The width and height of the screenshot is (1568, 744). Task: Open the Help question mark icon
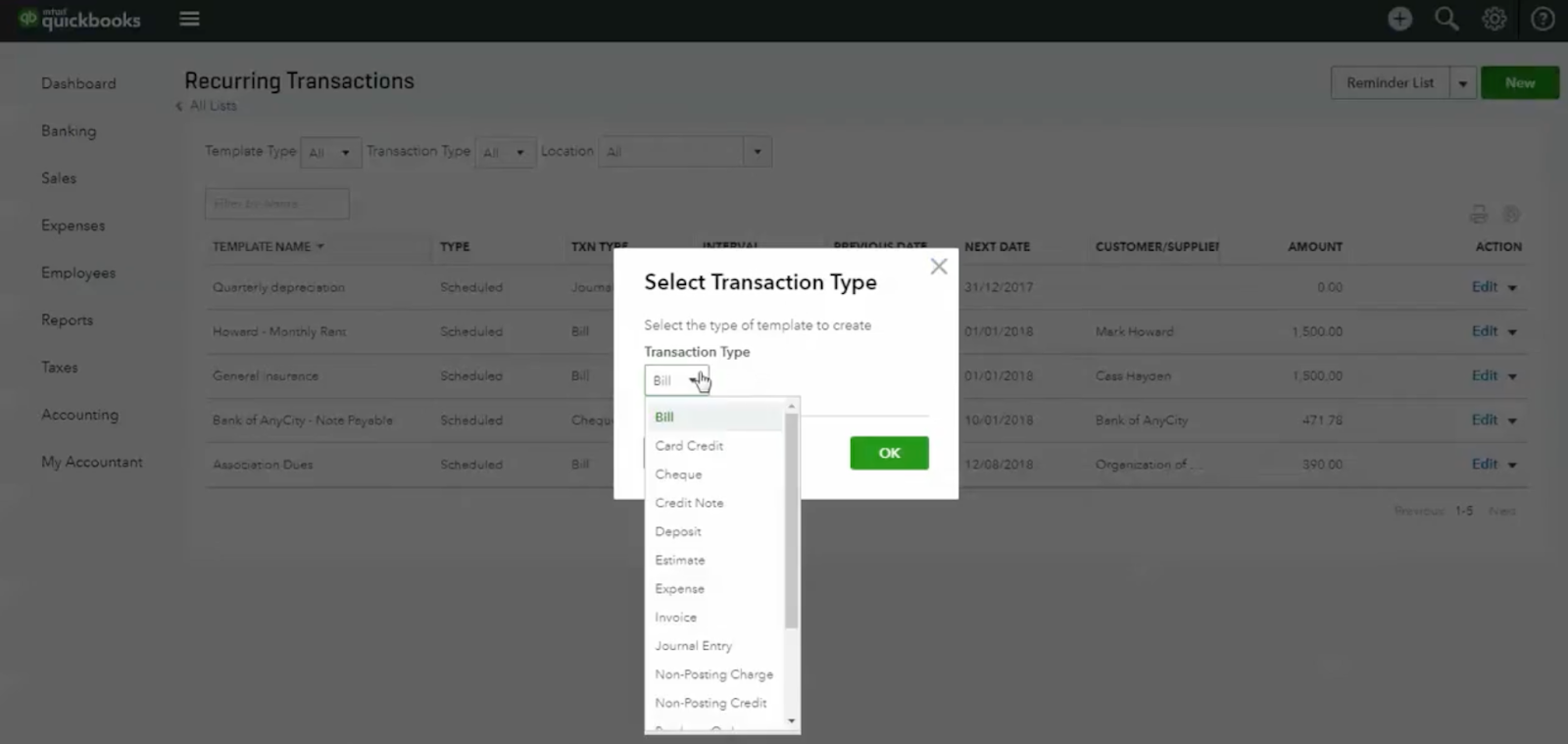1543,19
